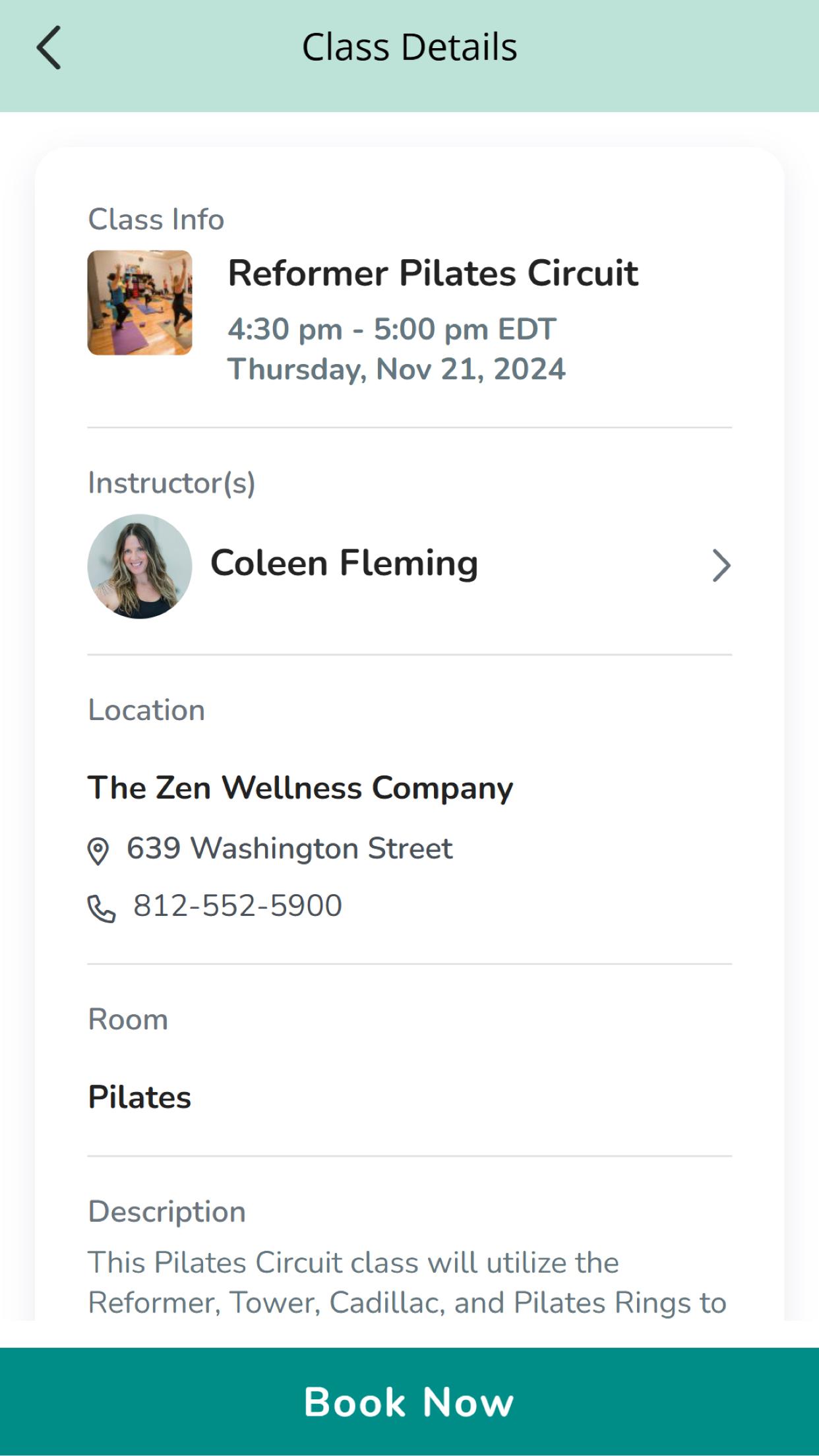Call 812-552-5900 phone number
Viewport: 819px width, 1456px height.
(x=237, y=906)
